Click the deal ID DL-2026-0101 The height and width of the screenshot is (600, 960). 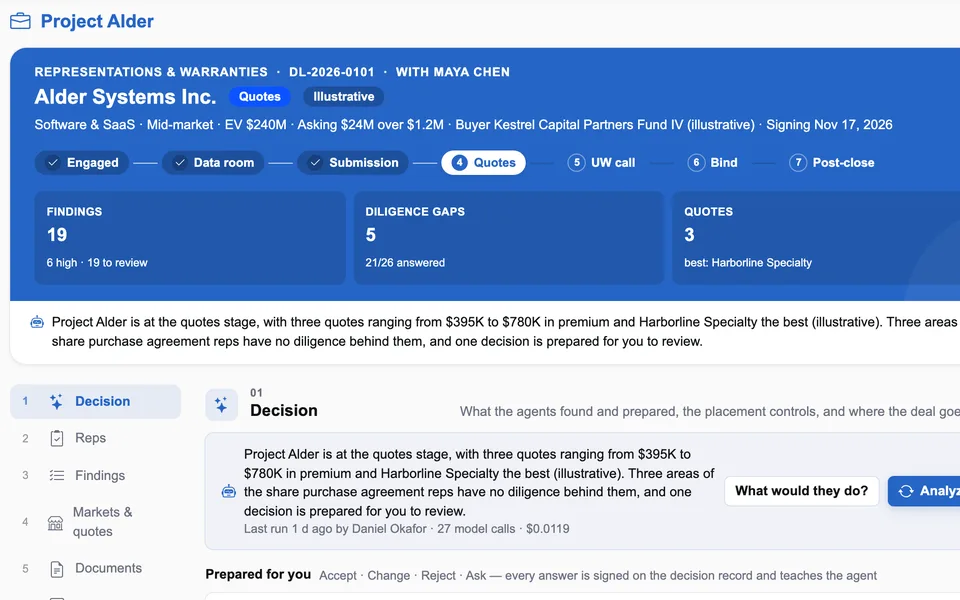pyautogui.click(x=331, y=72)
